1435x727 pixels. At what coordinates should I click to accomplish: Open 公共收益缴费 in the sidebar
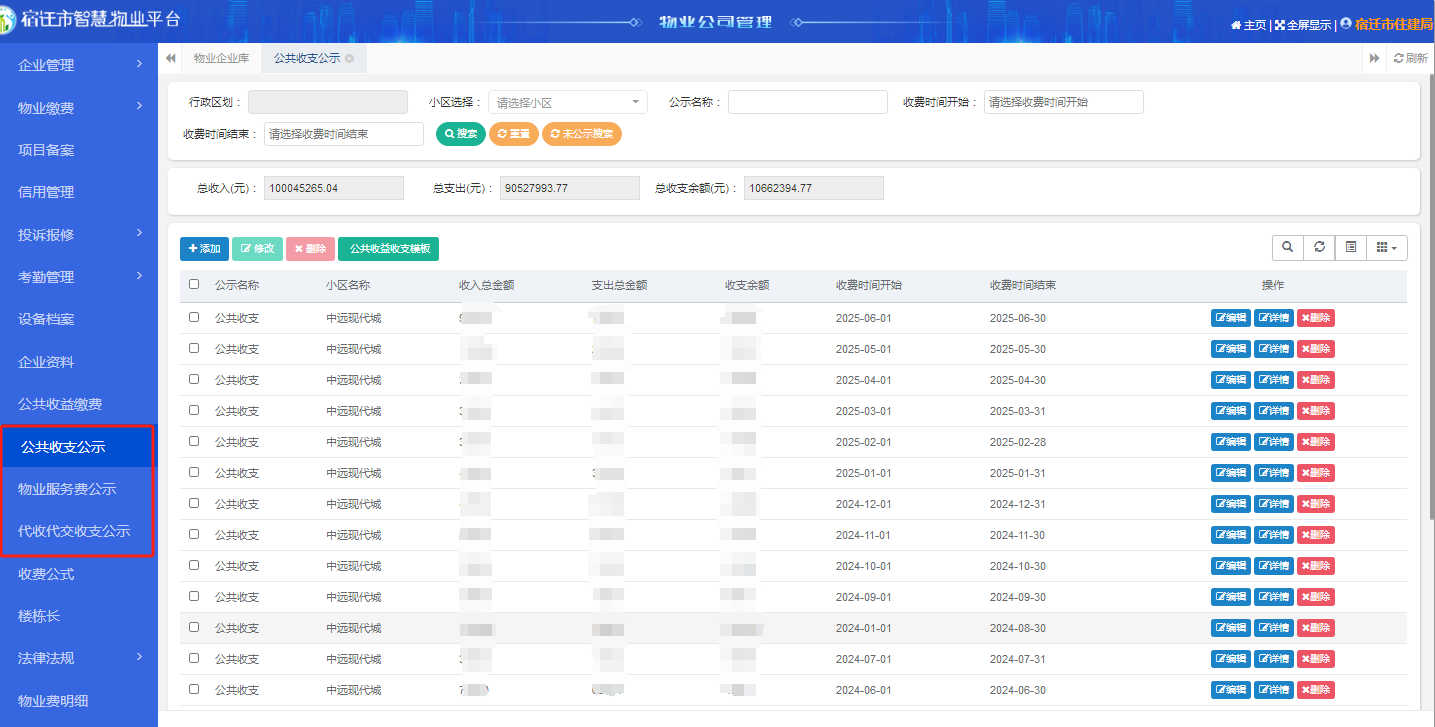pyautogui.click(x=79, y=404)
